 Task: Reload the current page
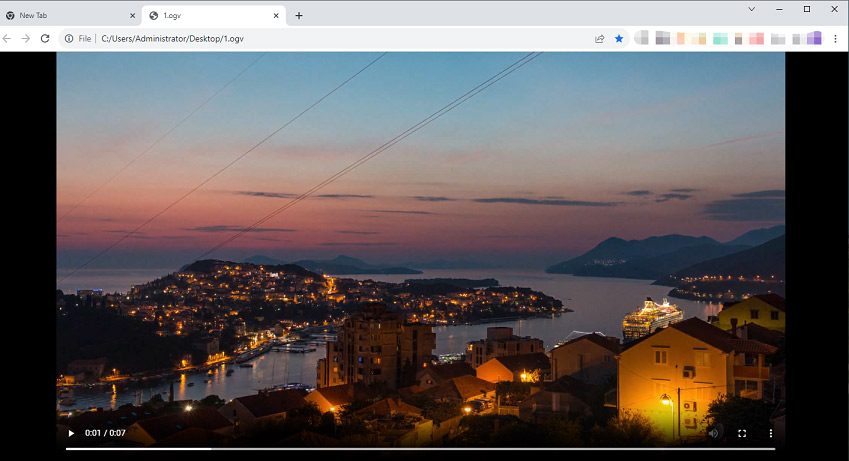(45, 38)
